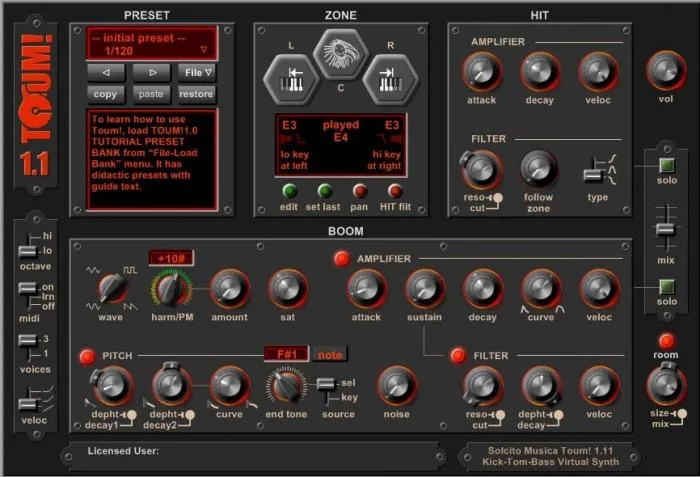Click the next preset arrow button
Screen dimensions: 700x477
[152, 72]
